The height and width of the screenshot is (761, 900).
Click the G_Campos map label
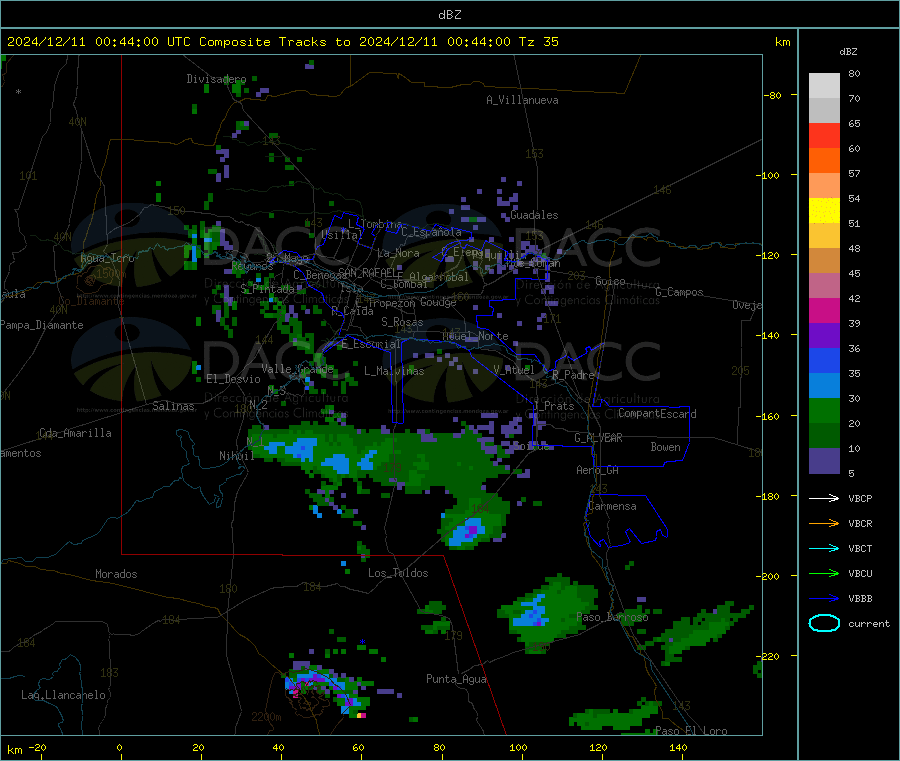679,292
